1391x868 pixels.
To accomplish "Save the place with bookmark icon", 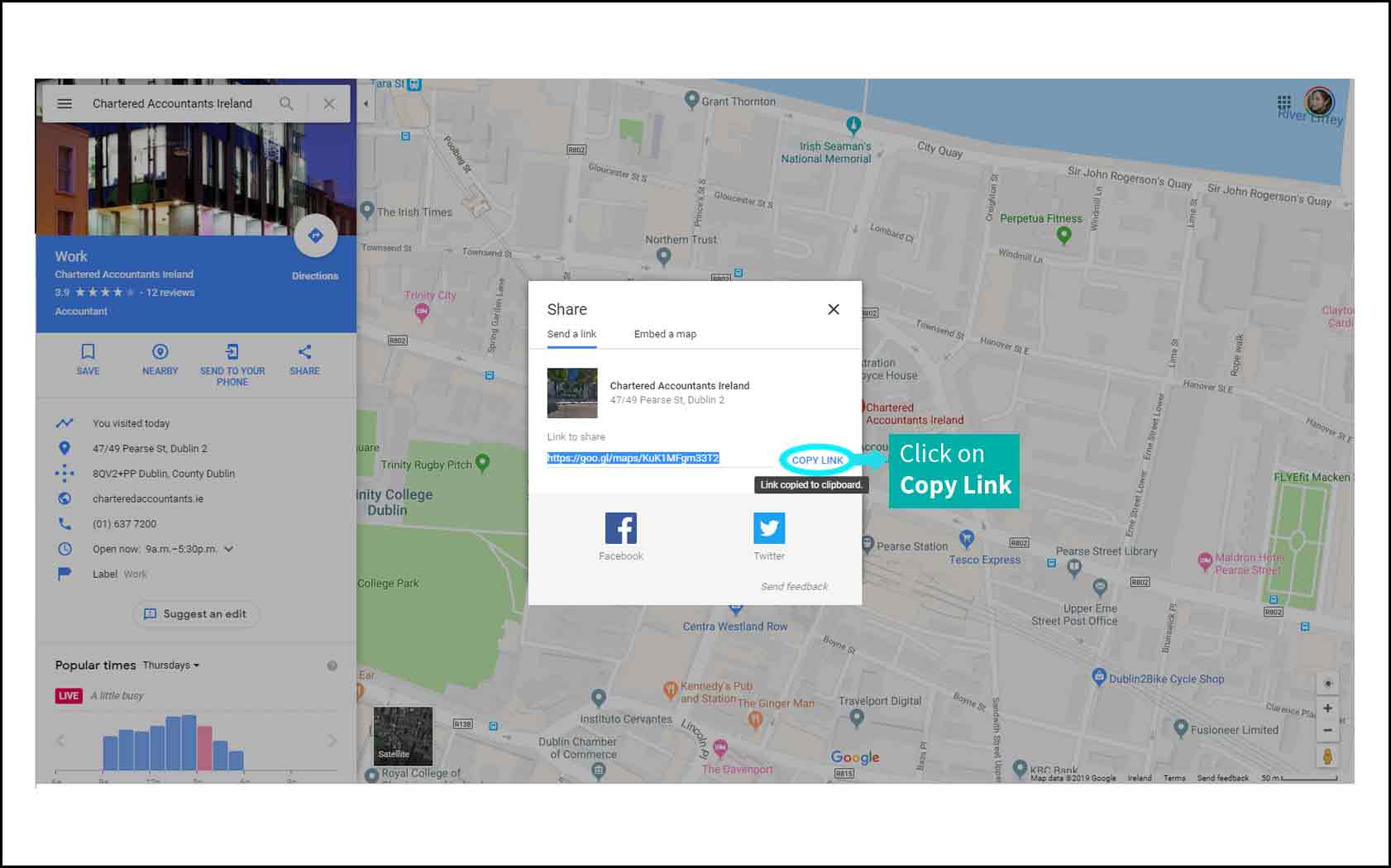I will point(88,352).
